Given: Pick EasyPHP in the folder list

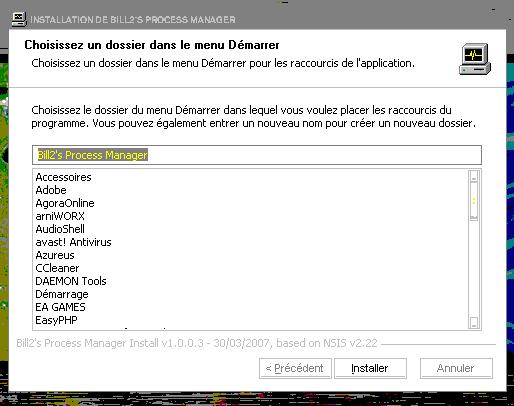Looking at the screenshot, I should point(56,320).
